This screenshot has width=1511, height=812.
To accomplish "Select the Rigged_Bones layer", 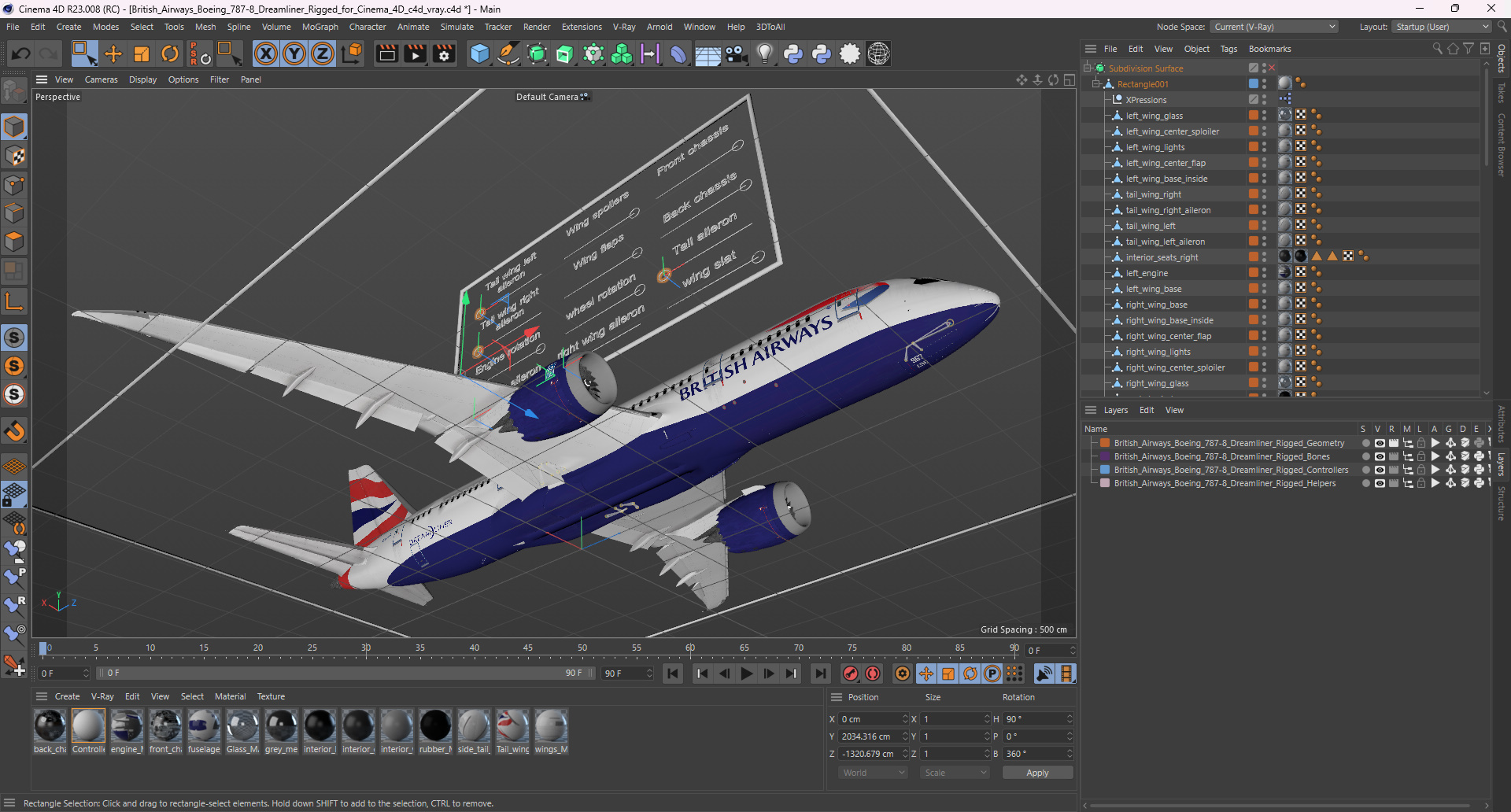I will point(1221,456).
